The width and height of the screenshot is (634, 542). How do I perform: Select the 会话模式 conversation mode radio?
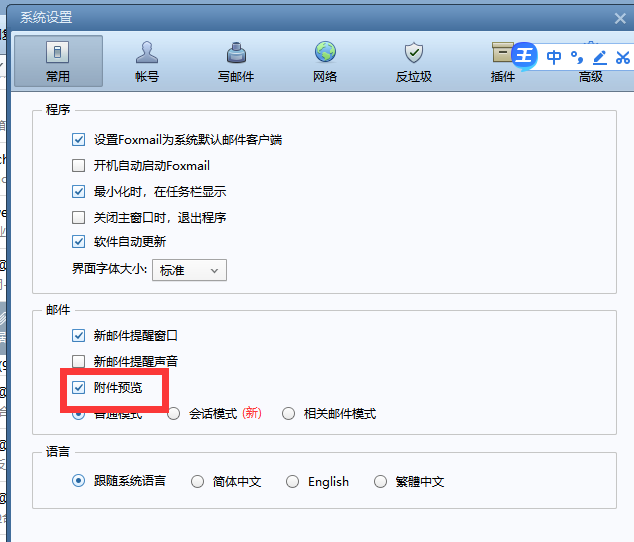tap(174, 413)
